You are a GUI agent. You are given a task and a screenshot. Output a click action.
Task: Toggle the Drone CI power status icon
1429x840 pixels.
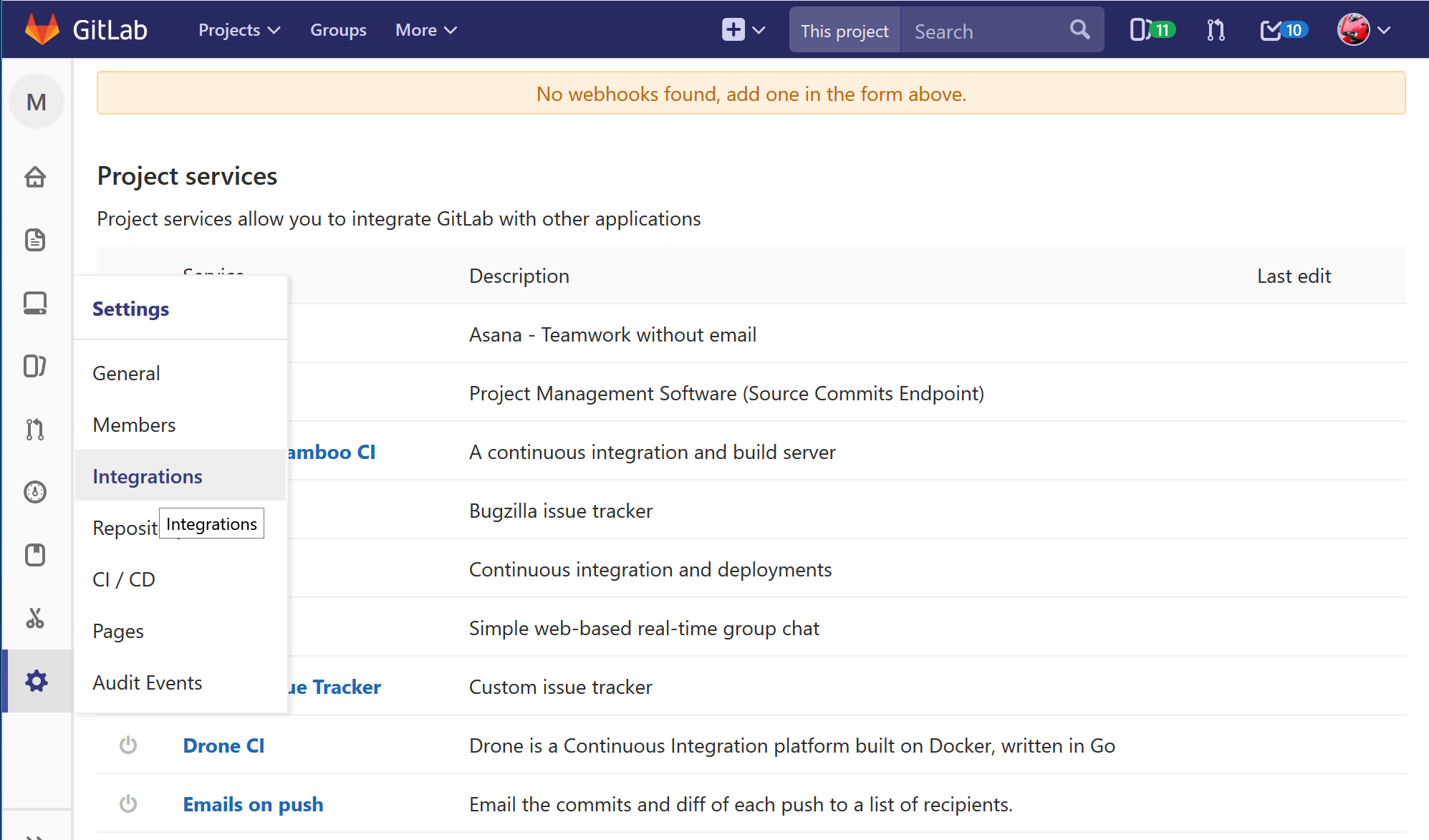[128, 745]
